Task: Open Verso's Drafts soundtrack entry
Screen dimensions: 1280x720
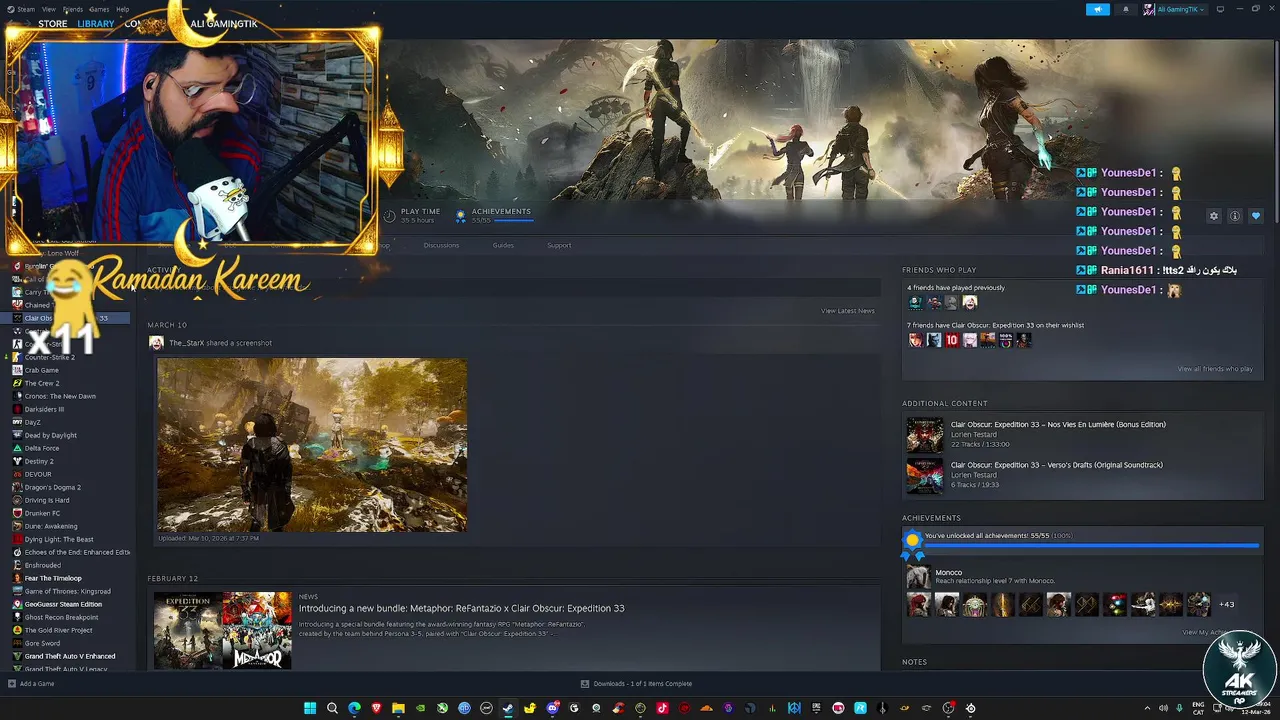Action: tap(1083, 475)
